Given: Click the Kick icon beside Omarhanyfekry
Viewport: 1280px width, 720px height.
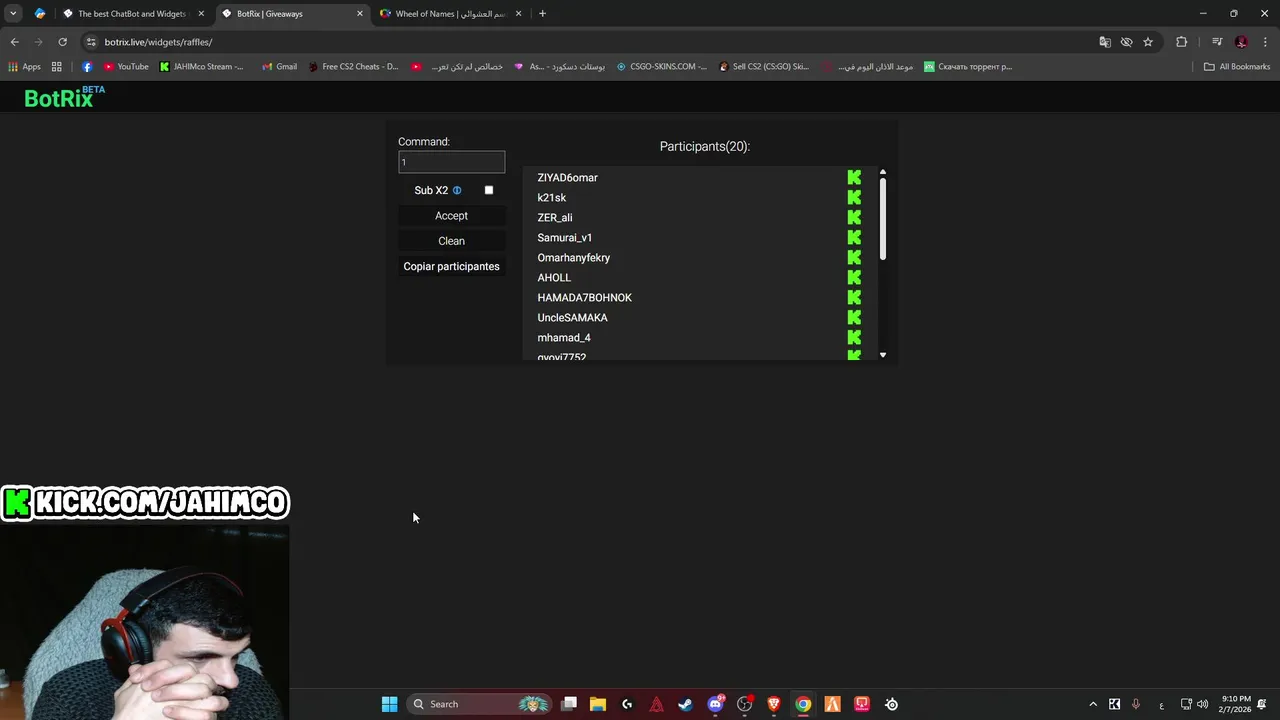Looking at the screenshot, I should tap(854, 257).
